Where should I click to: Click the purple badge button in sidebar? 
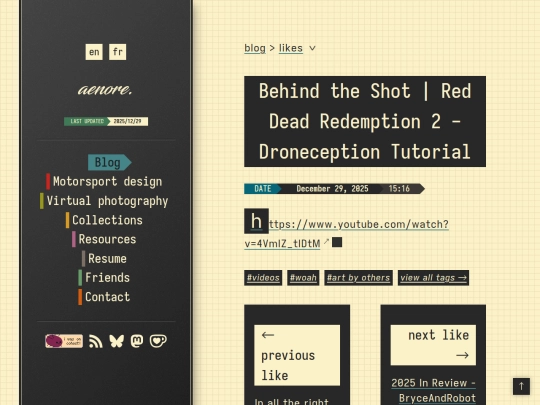(x=64, y=341)
